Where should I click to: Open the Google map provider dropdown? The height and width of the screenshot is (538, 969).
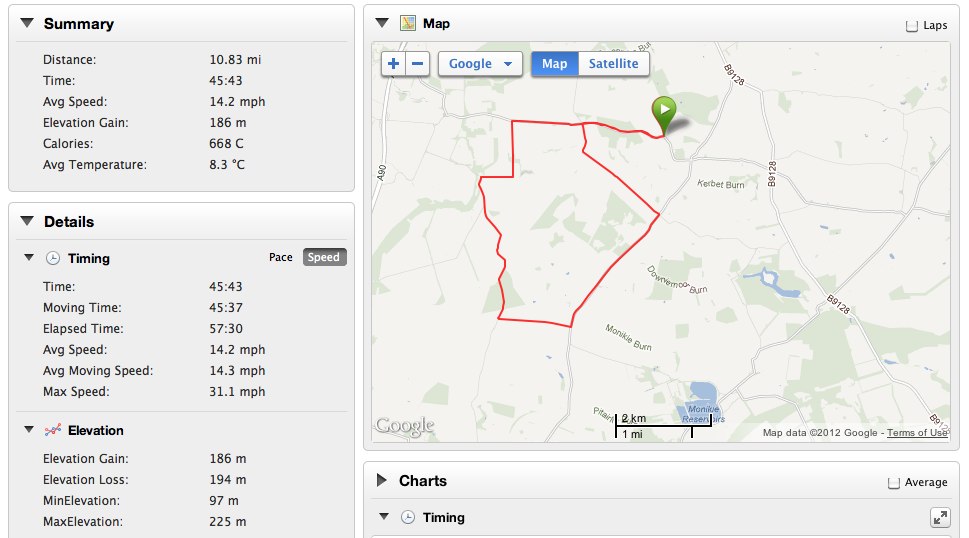tap(481, 64)
